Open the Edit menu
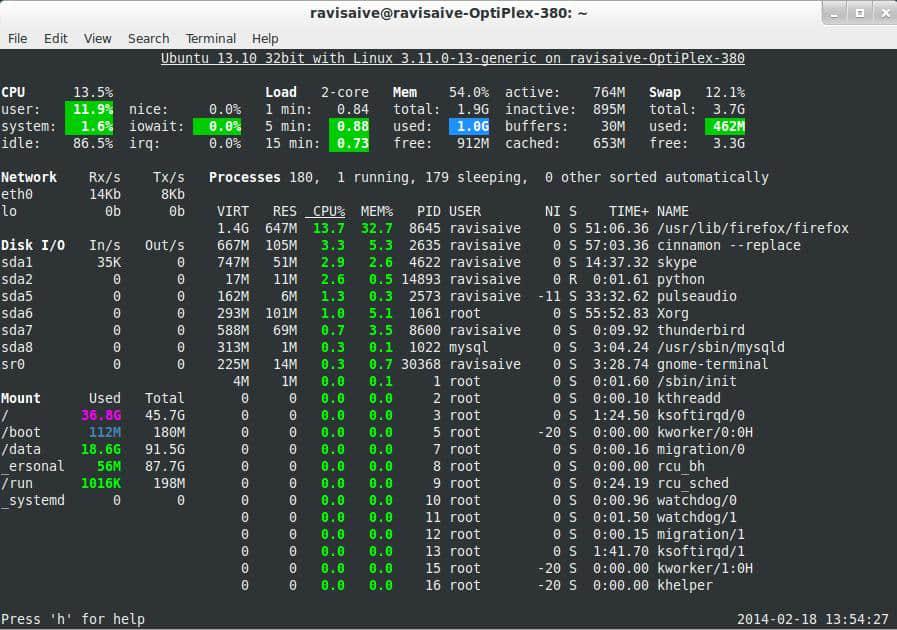The image size is (897, 630). pyautogui.click(x=56, y=38)
